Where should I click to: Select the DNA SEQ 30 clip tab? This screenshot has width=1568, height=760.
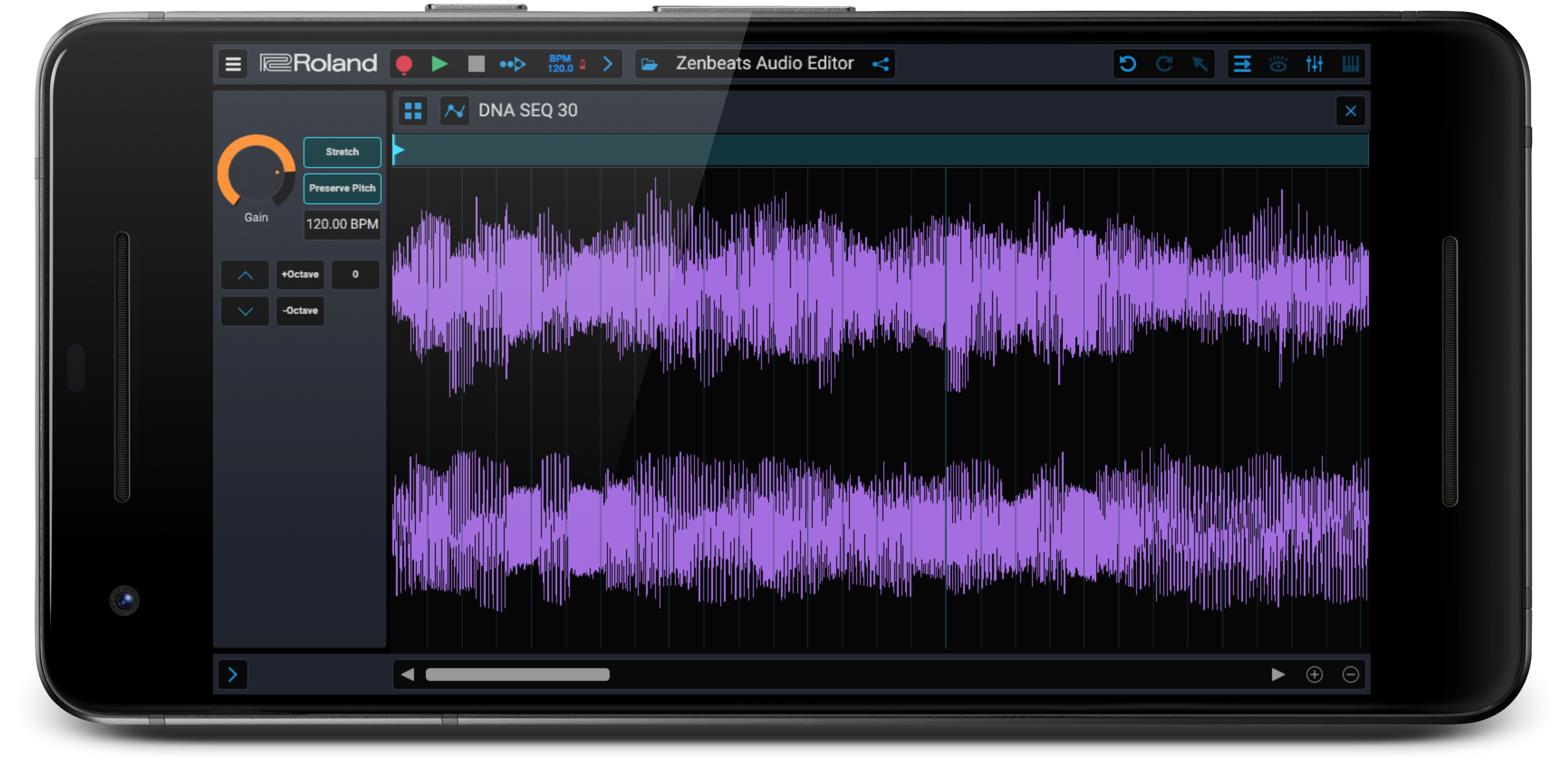pyautogui.click(x=527, y=110)
